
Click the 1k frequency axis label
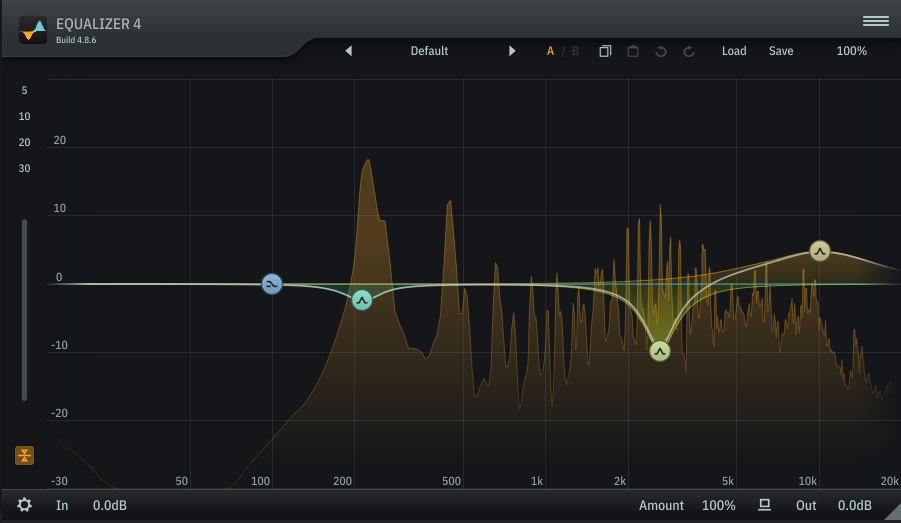pyautogui.click(x=537, y=481)
